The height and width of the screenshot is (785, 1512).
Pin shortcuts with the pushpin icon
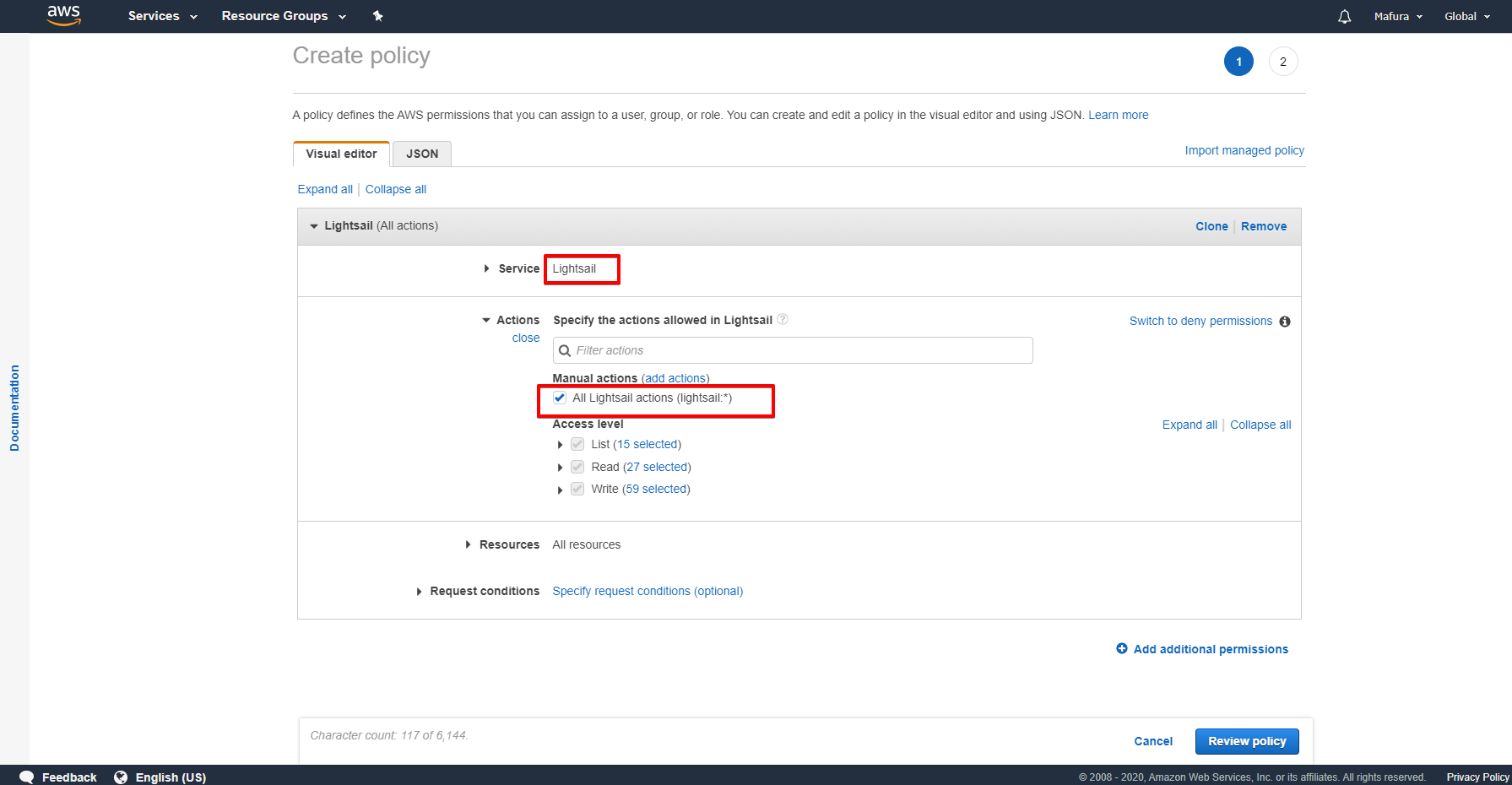click(x=377, y=16)
